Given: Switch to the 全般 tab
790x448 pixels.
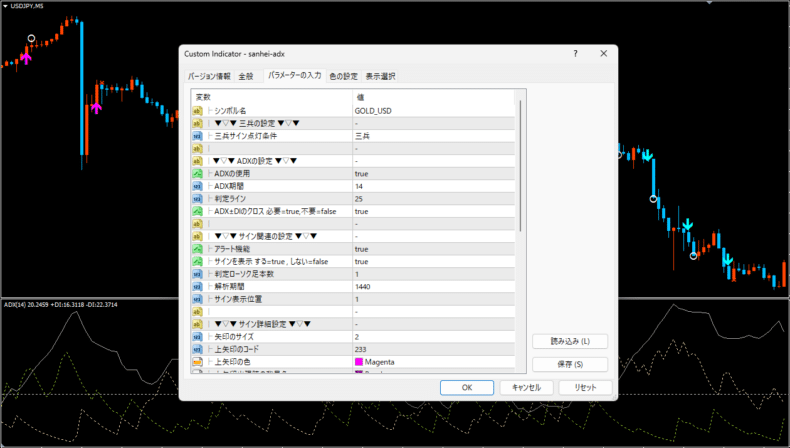Looking at the screenshot, I should point(246,77).
